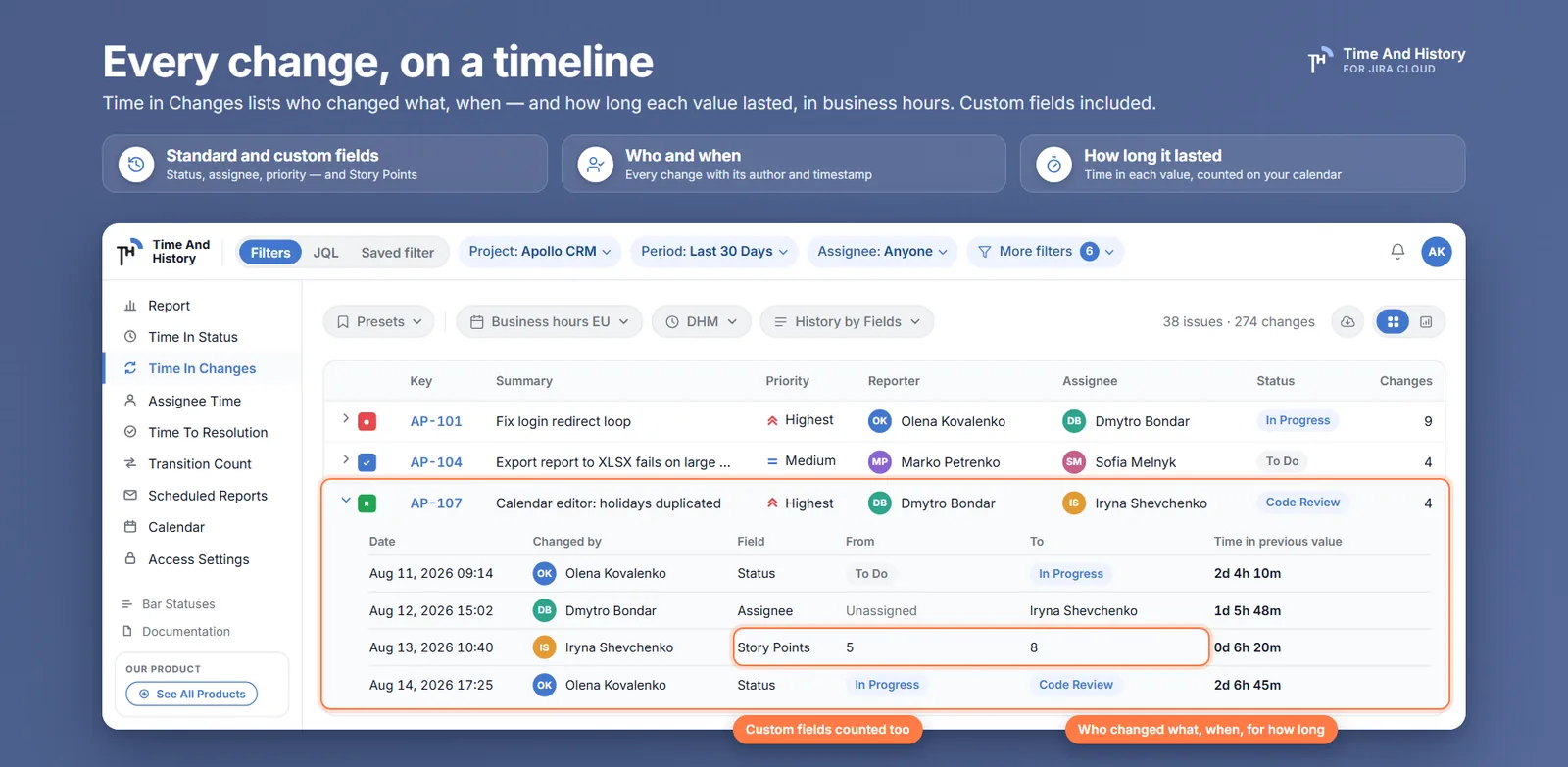1568x767 pixels.
Task: Click the Transition Count arrows icon
Action: click(x=130, y=463)
